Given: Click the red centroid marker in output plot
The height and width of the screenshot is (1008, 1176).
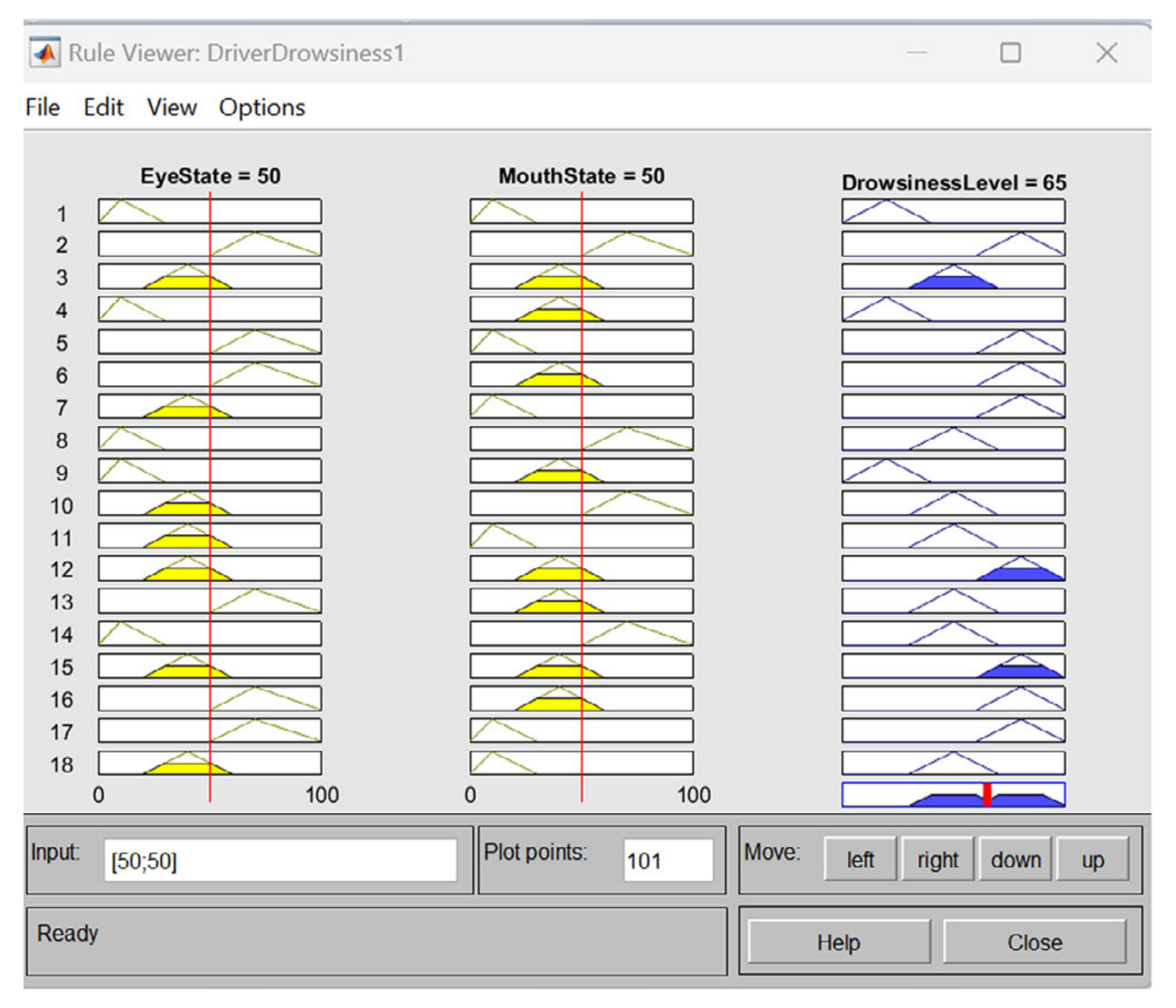Looking at the screenshot, I should pyautogui.click(x=987, y=794).
